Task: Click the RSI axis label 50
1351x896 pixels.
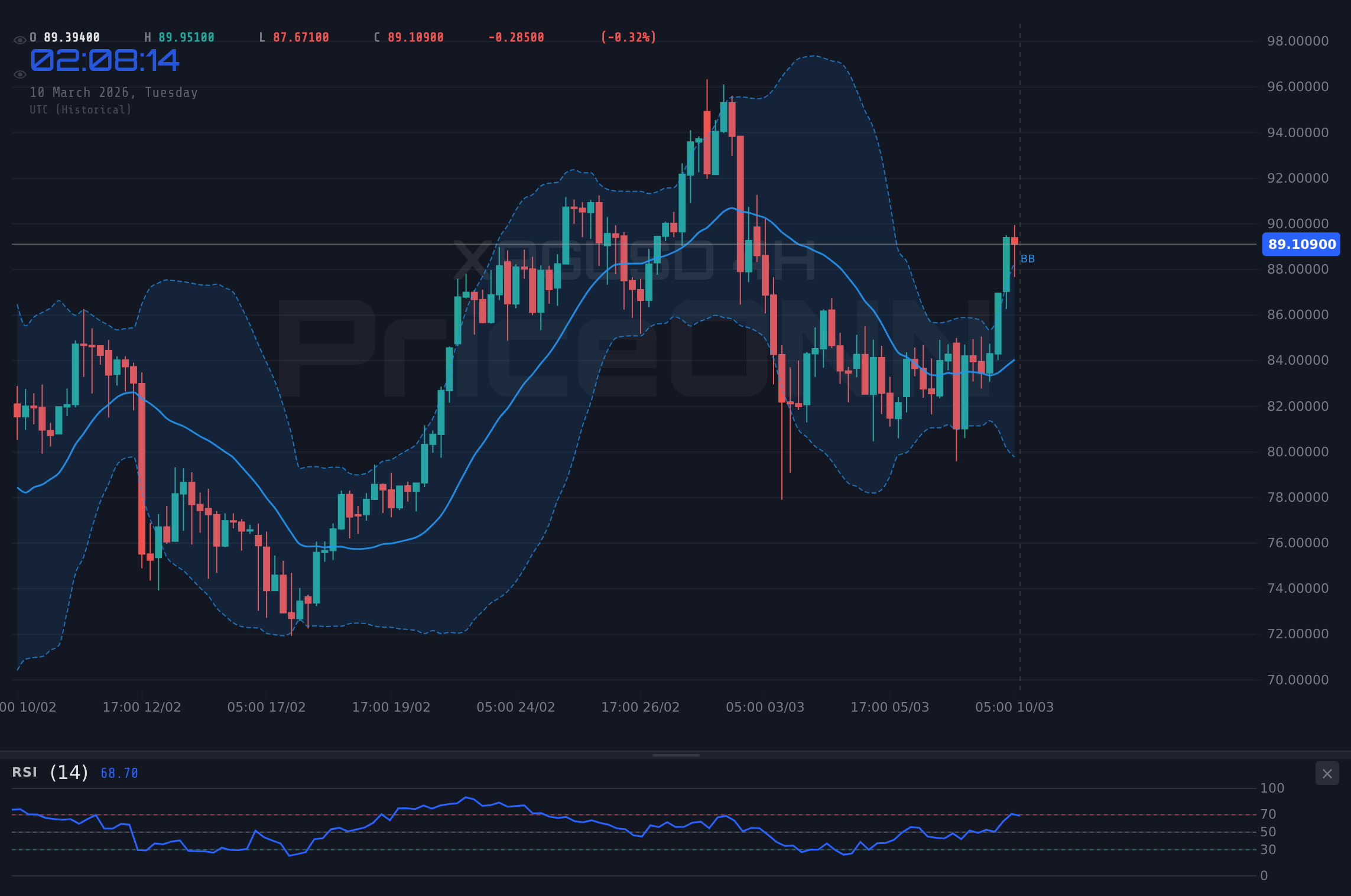Action: click(1268, 832)
